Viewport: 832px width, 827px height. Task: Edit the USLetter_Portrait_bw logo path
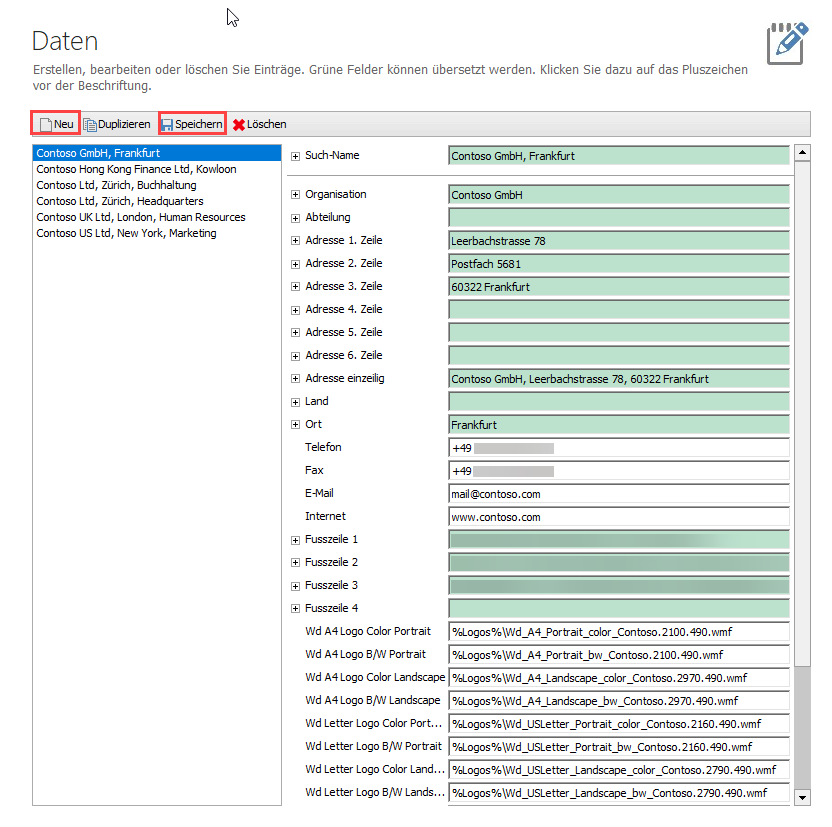(619, 747)
